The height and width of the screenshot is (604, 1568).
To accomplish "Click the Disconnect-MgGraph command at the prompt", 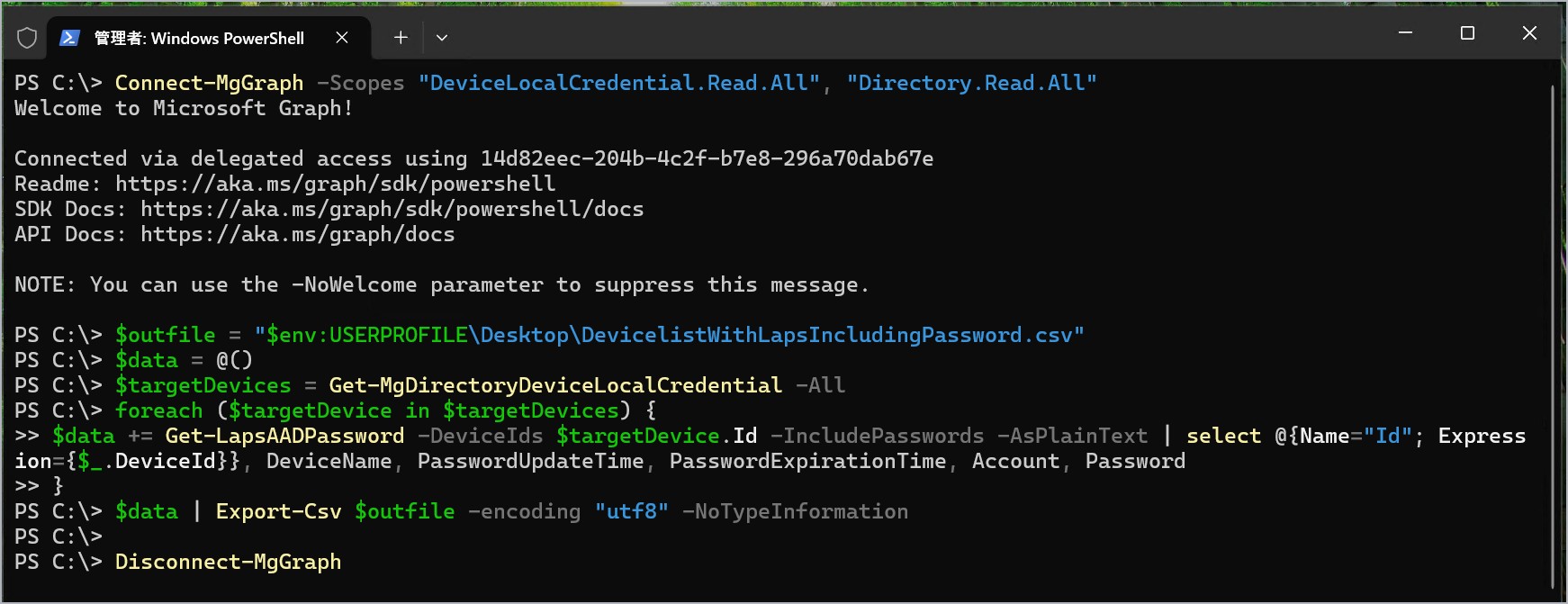I will (228, 562).
